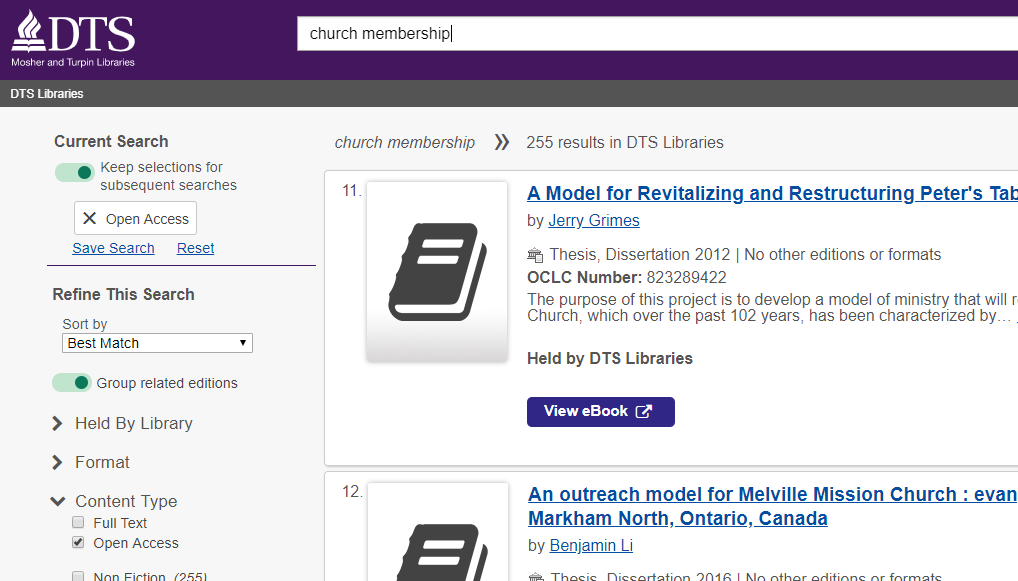The width and height of the screenshot is (1018, 581).
Task: Click the View eBook button
Action: [x=600, y=411]
